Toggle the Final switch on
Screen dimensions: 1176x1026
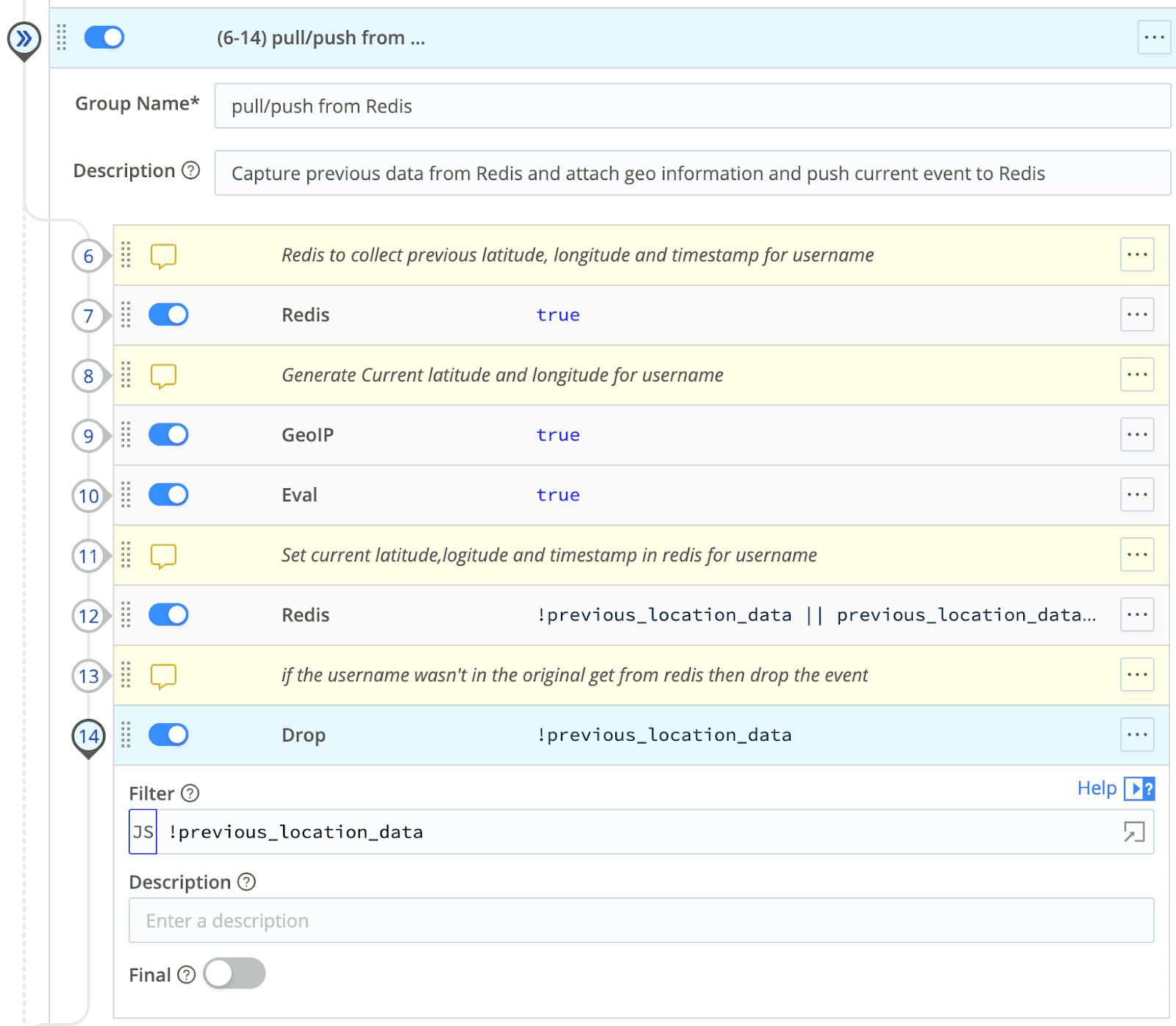pos(234,974)
